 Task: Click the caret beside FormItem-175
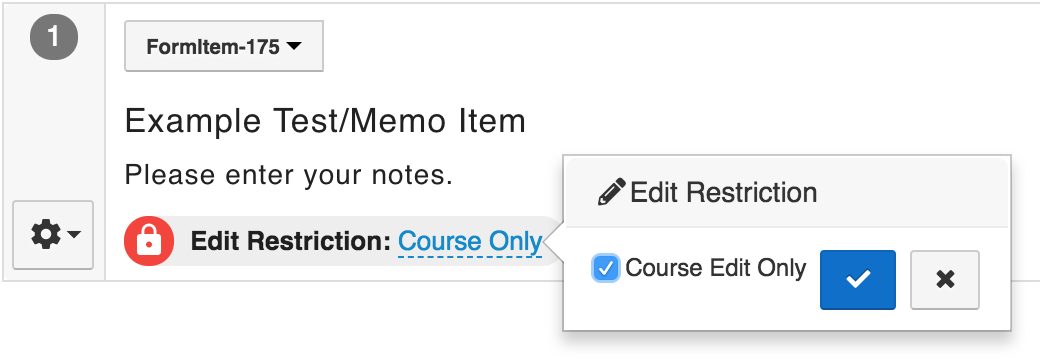click(x=293, y=46)
